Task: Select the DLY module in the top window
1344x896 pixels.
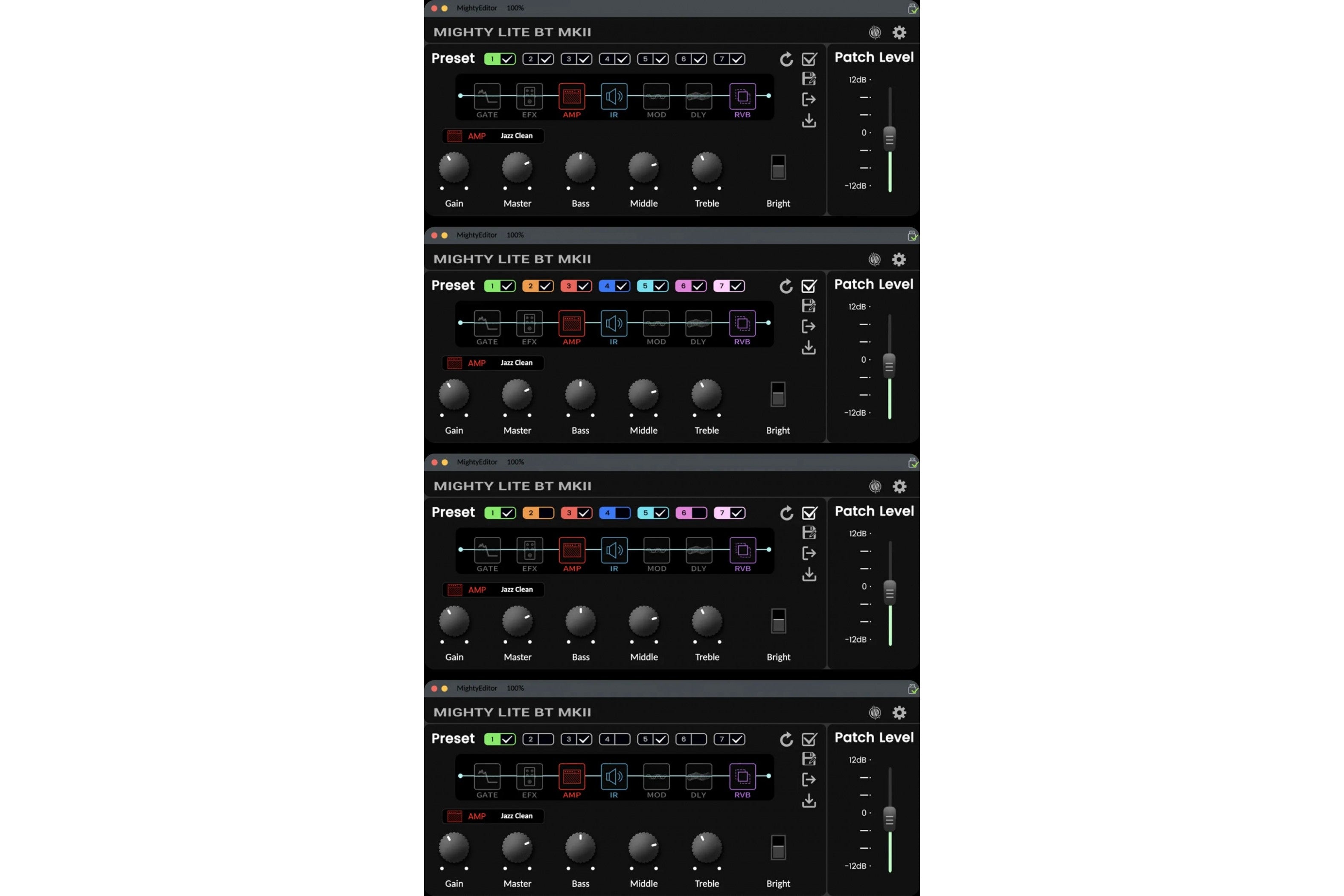Action: [x=698, y=96]
